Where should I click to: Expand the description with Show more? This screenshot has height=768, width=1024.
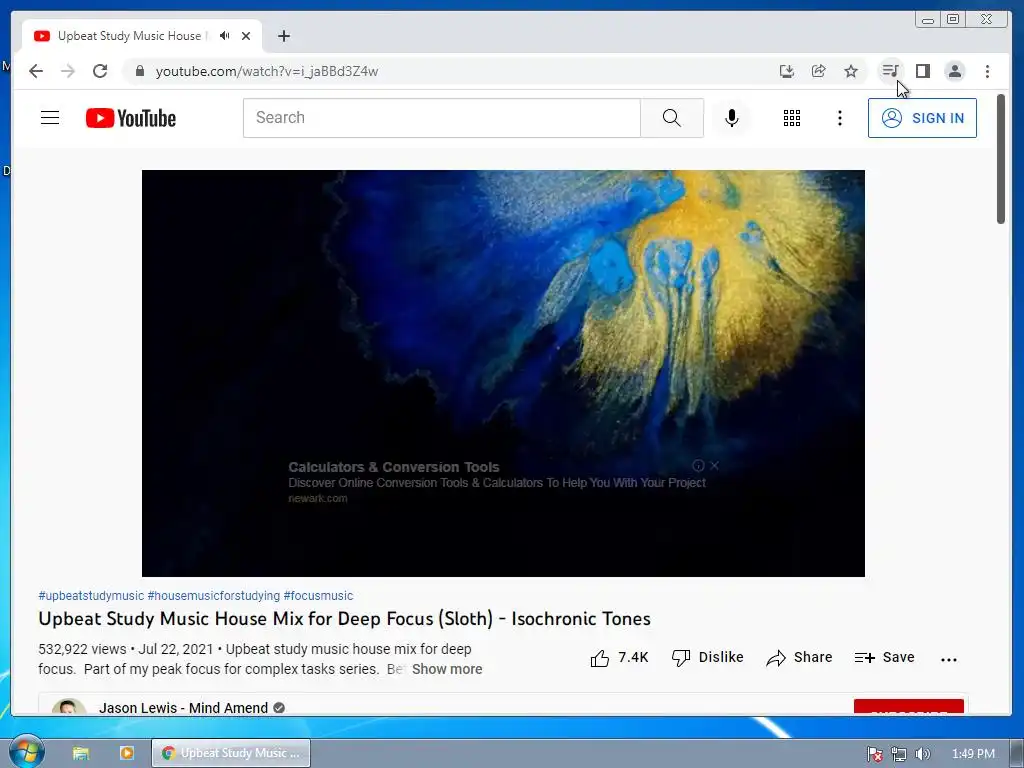click(x=447, y=669)
